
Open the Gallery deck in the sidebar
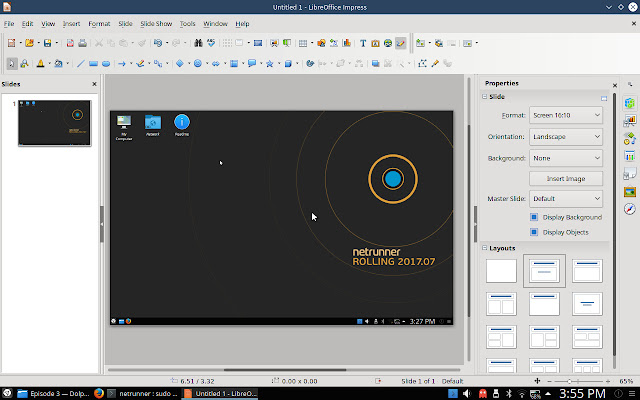630,191
